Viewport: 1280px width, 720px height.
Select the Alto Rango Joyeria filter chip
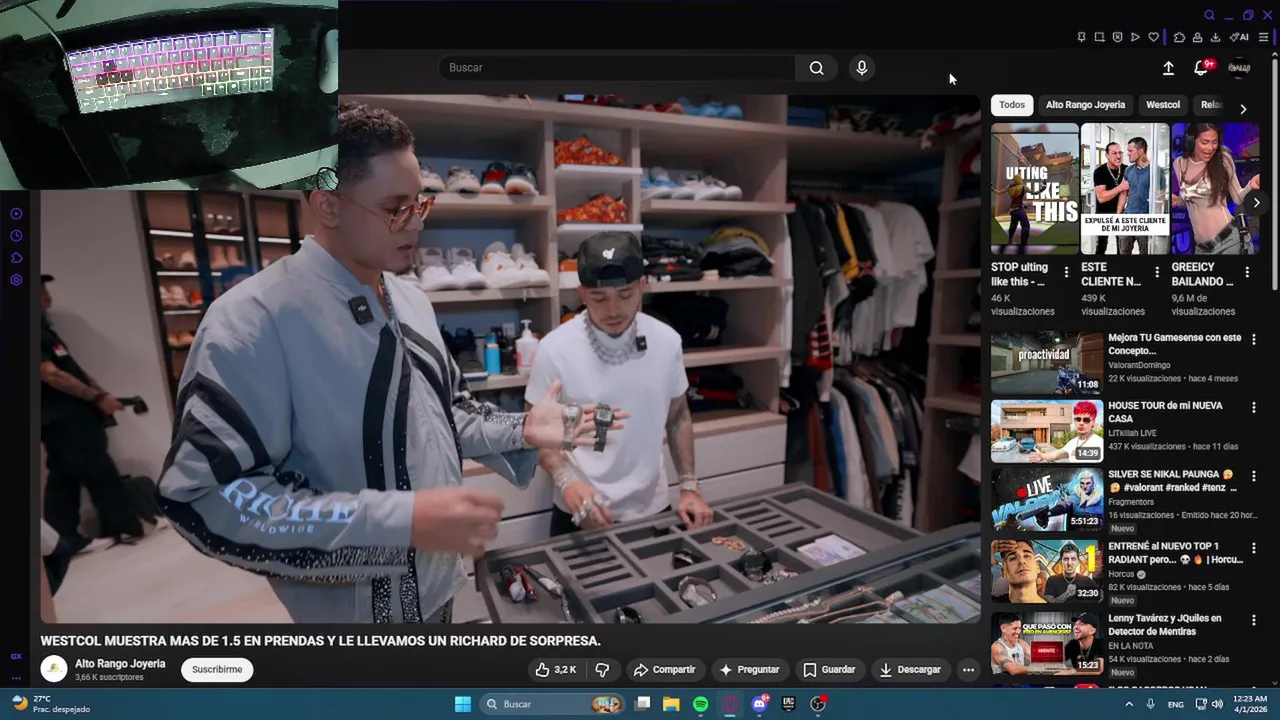pyautogui.click(x=1085, y=105)
